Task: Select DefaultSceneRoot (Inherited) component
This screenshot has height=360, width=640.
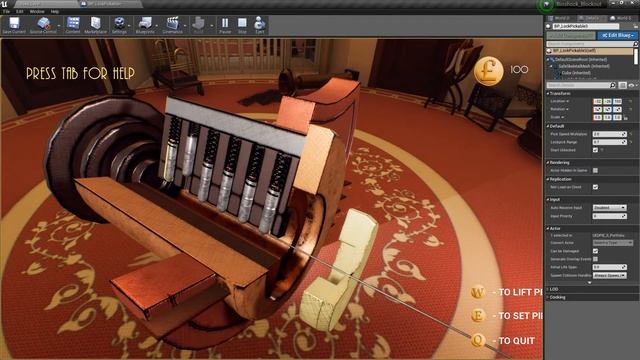Action: point(581,60)
